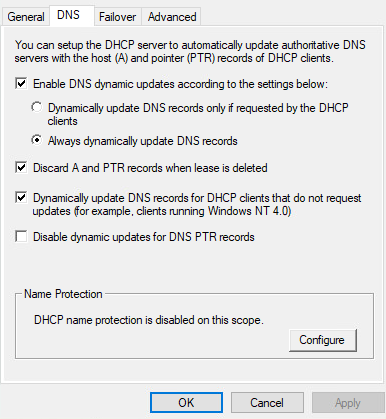
Task: Toggle Discard A and PTR records checkbox
Action: click(21, 167)
